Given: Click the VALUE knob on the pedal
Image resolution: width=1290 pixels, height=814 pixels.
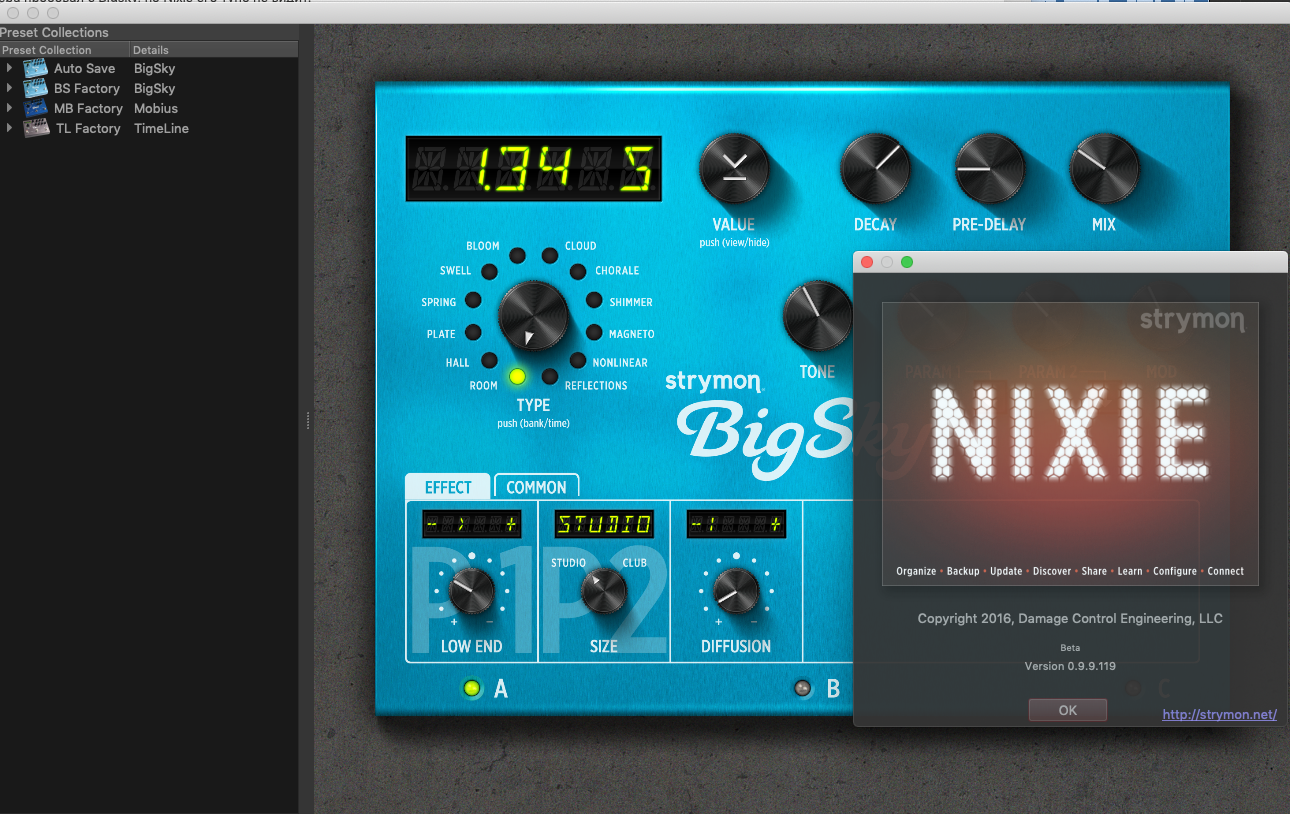Looking at the screenshot, I should 733,166.
